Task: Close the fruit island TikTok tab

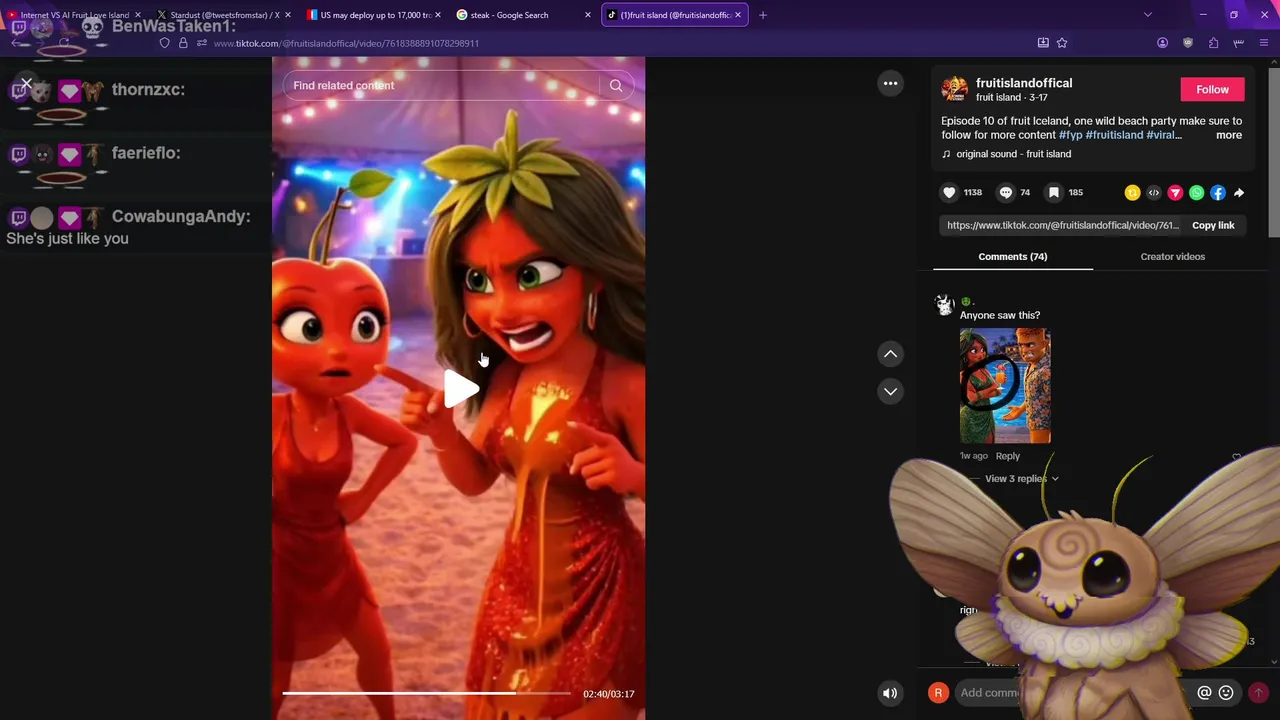Action: pos(738,15)
